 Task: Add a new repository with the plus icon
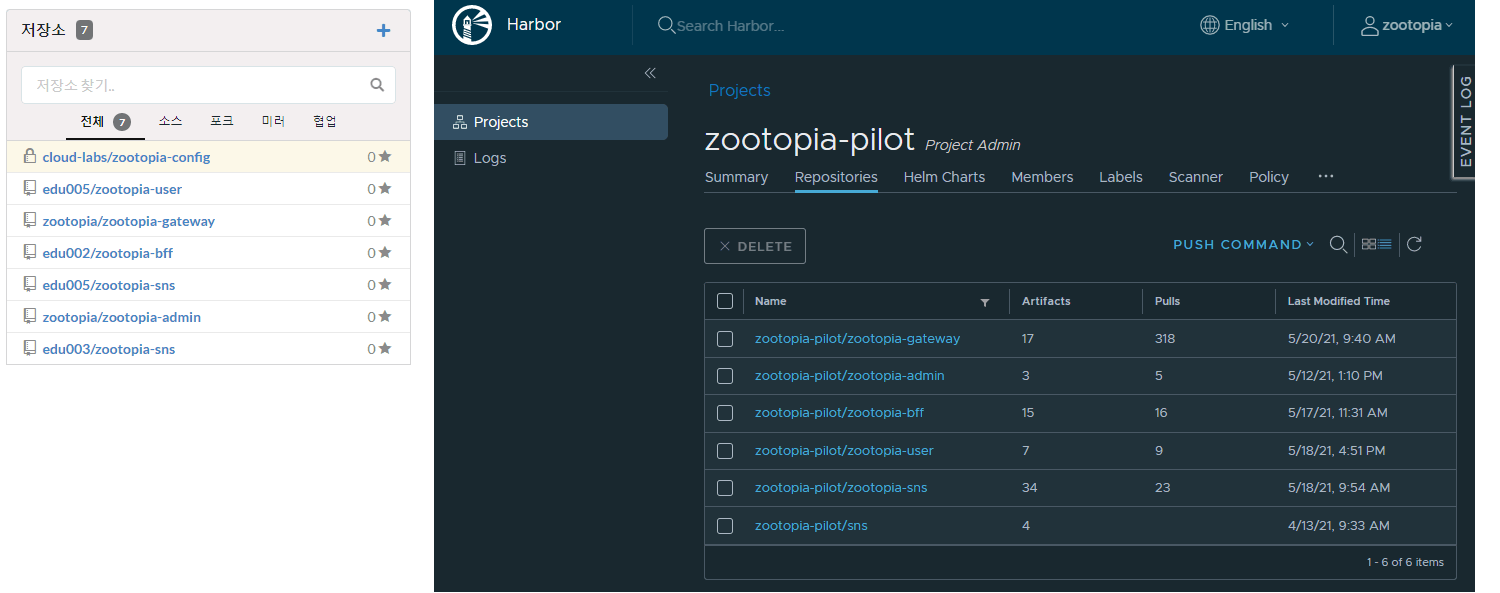point(383,30)
